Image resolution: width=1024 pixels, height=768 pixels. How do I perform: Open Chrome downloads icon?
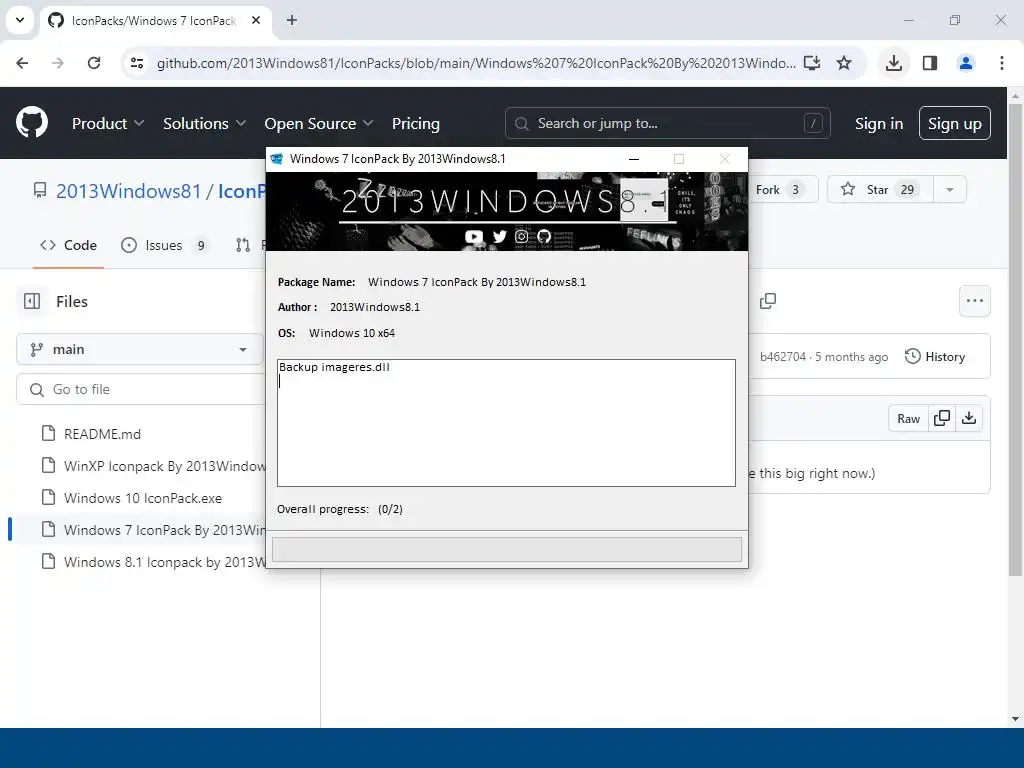[893, 63]
